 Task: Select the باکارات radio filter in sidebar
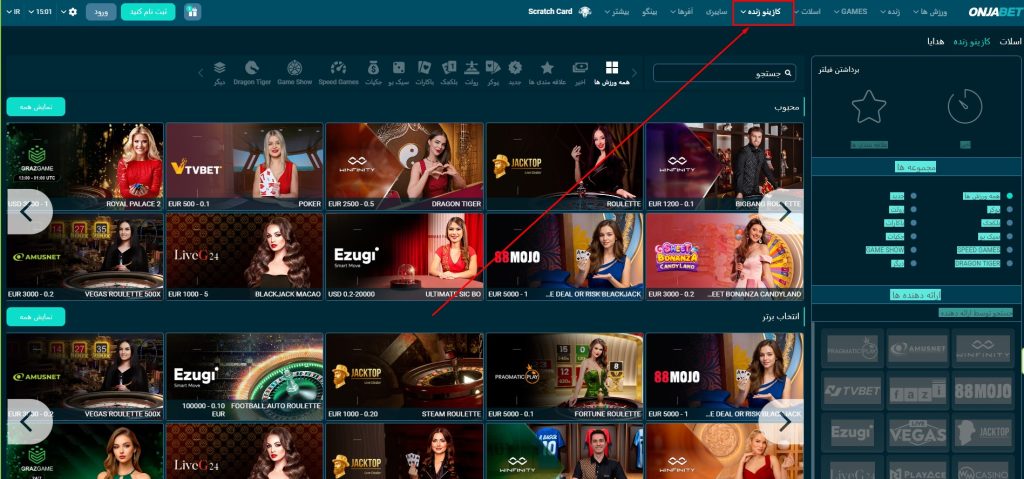pos(913,223)
